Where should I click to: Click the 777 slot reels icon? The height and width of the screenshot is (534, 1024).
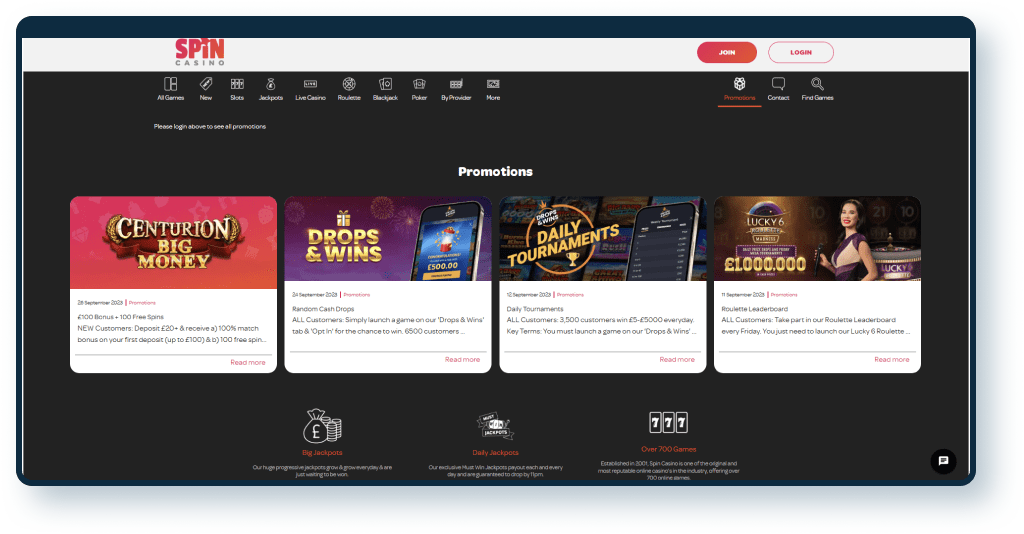669,422
